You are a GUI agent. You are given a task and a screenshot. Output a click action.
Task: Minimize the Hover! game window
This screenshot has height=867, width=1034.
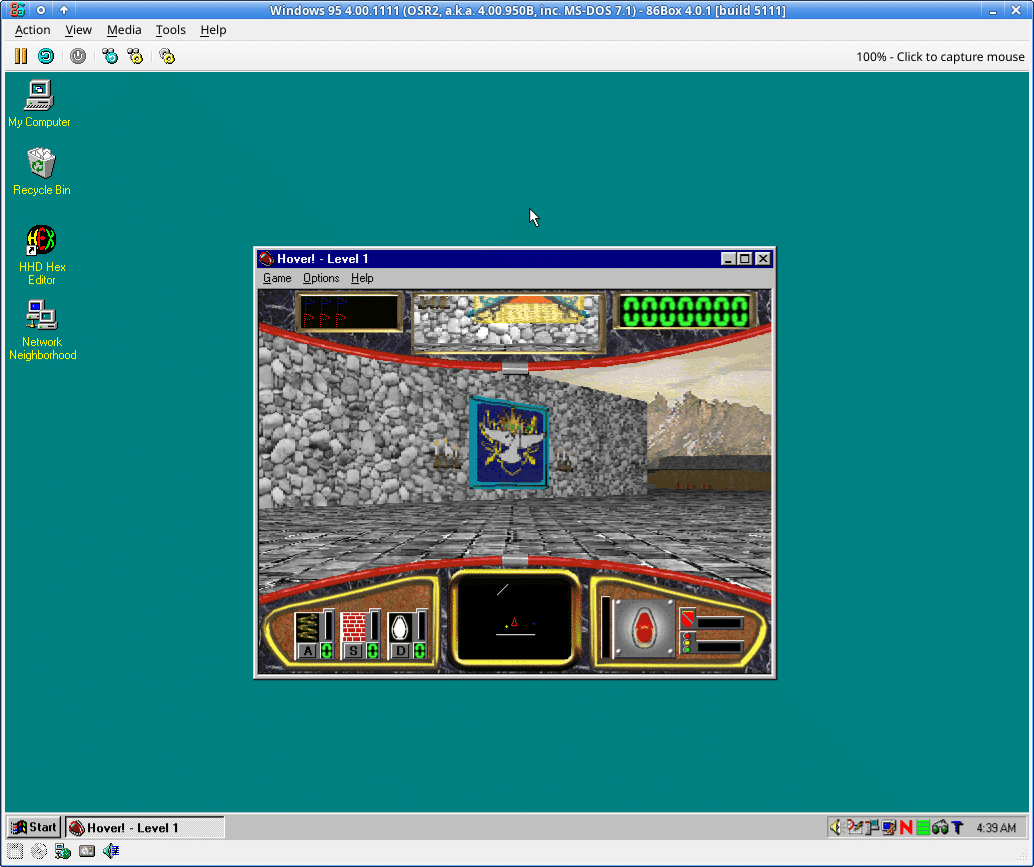pyautogui.click(x=728, y=258)
